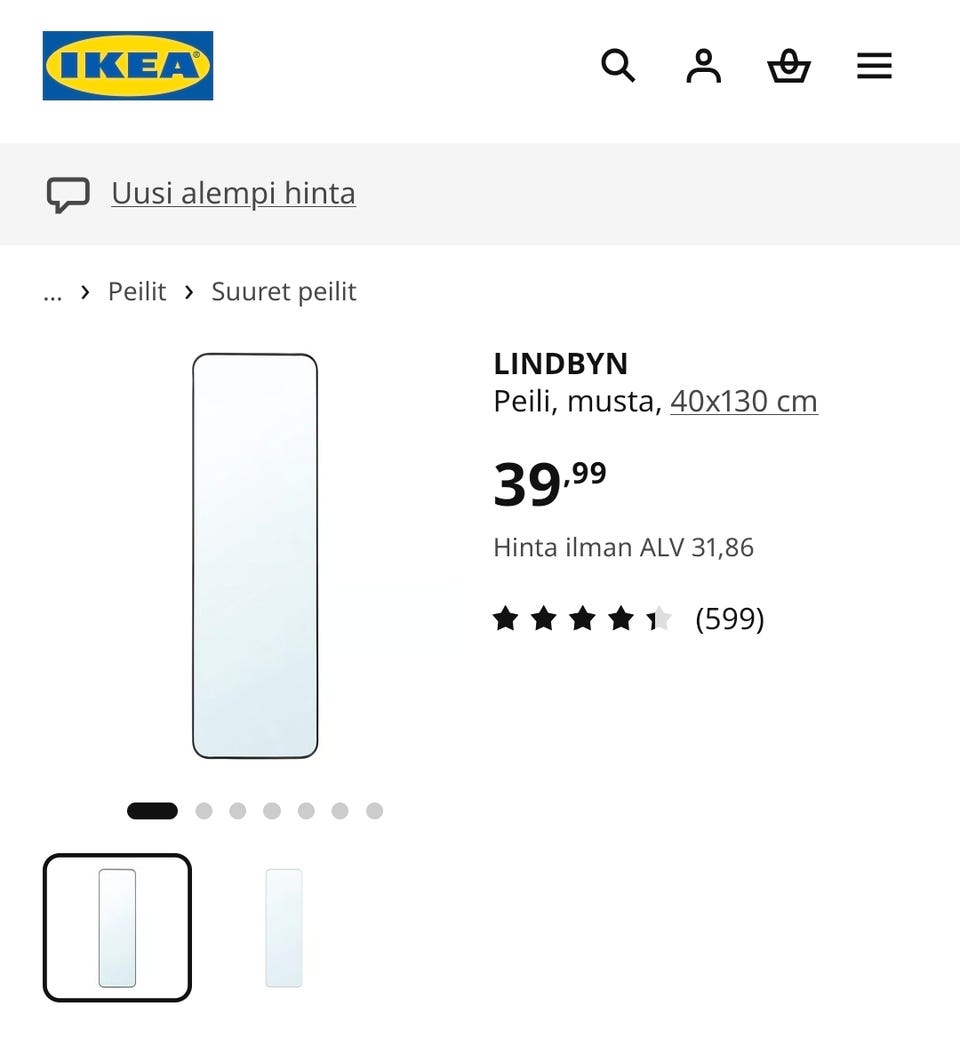
Task: Click the star rating icons
Action: pos(583,618)
